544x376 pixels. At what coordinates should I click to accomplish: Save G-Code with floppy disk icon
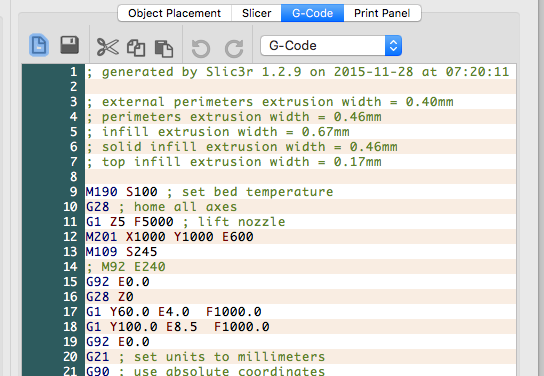[69, 45]
